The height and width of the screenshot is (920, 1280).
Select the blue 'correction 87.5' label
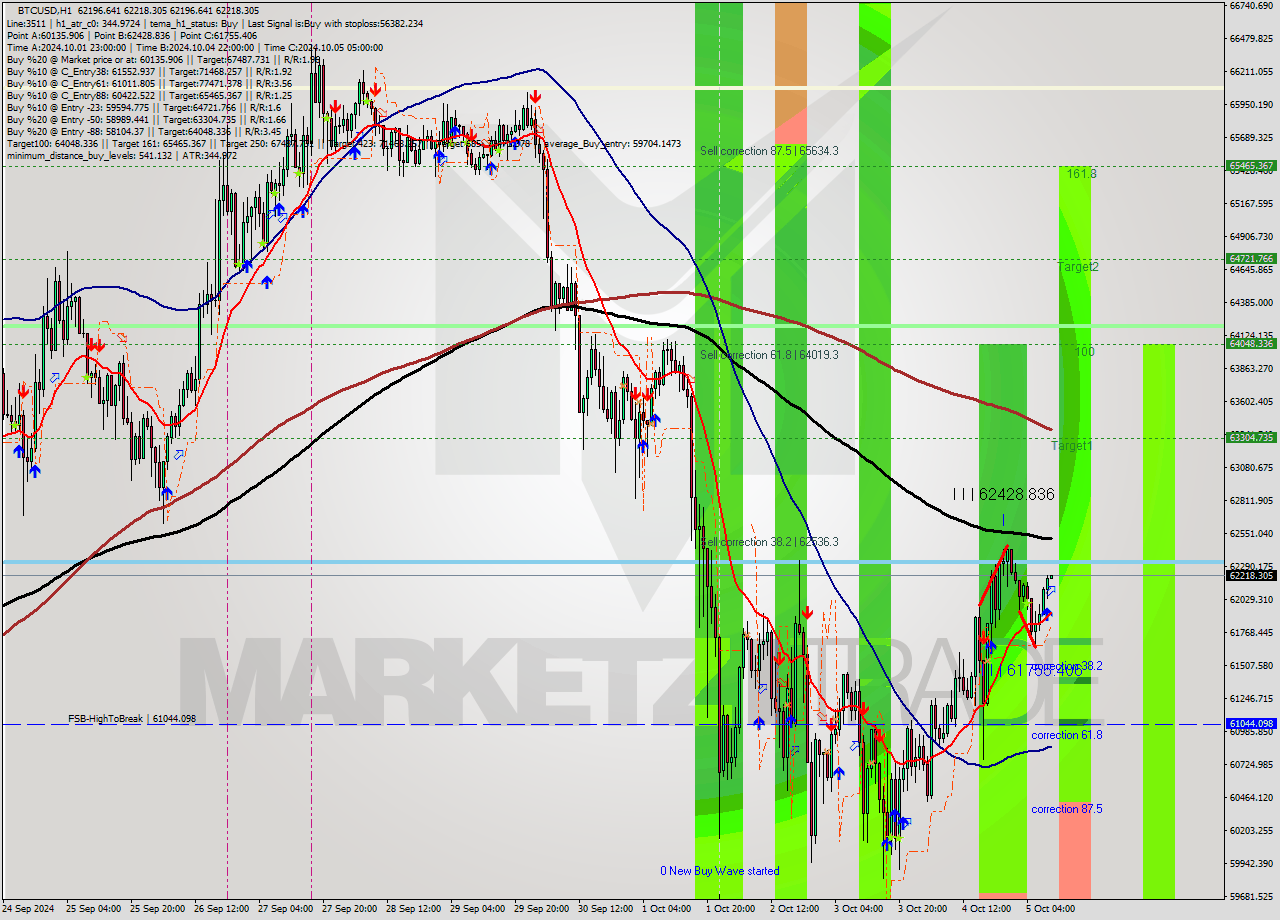pyautogui.click(x=1067, y=809)
